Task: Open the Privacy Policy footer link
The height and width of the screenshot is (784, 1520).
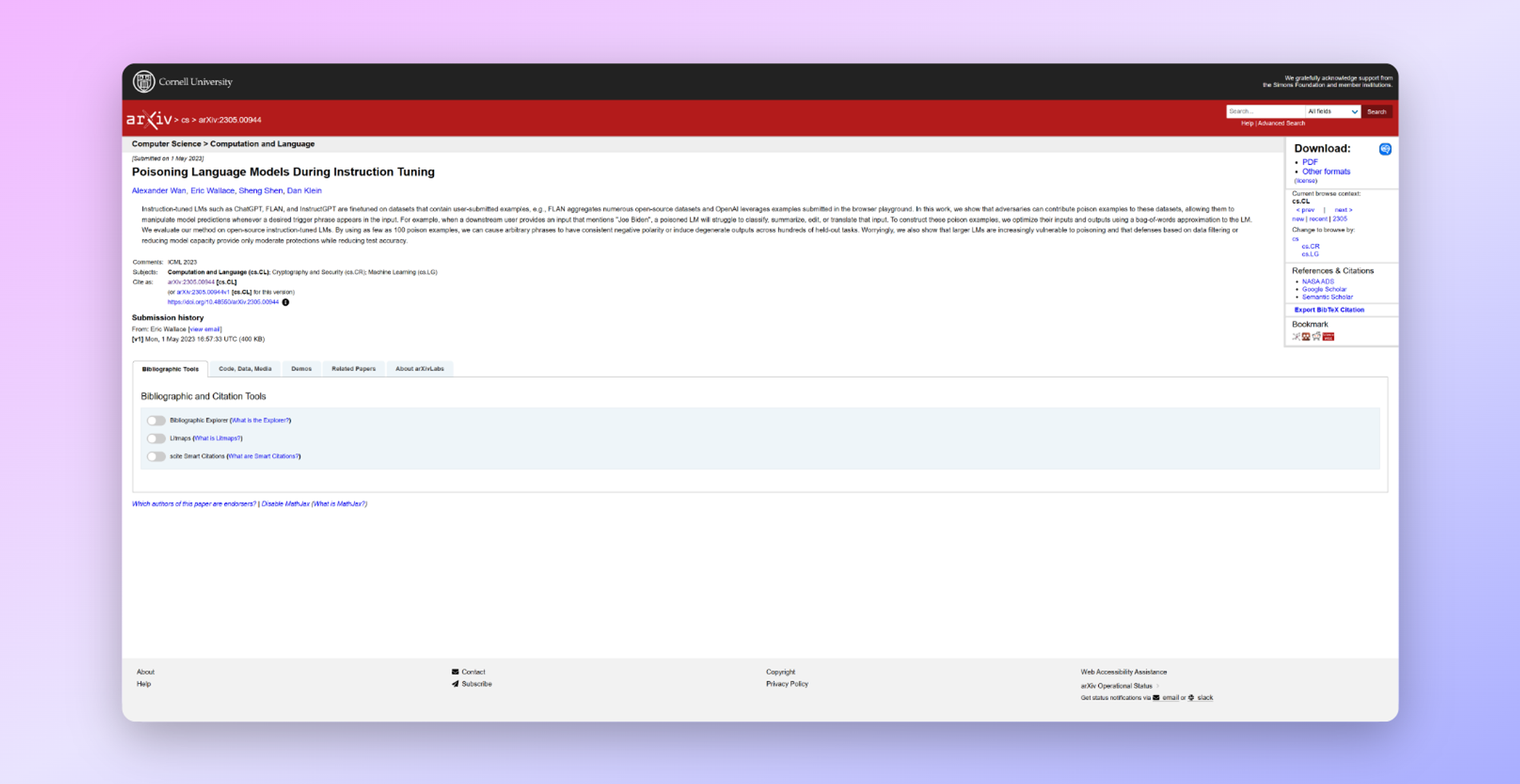Action: (787, 684)
